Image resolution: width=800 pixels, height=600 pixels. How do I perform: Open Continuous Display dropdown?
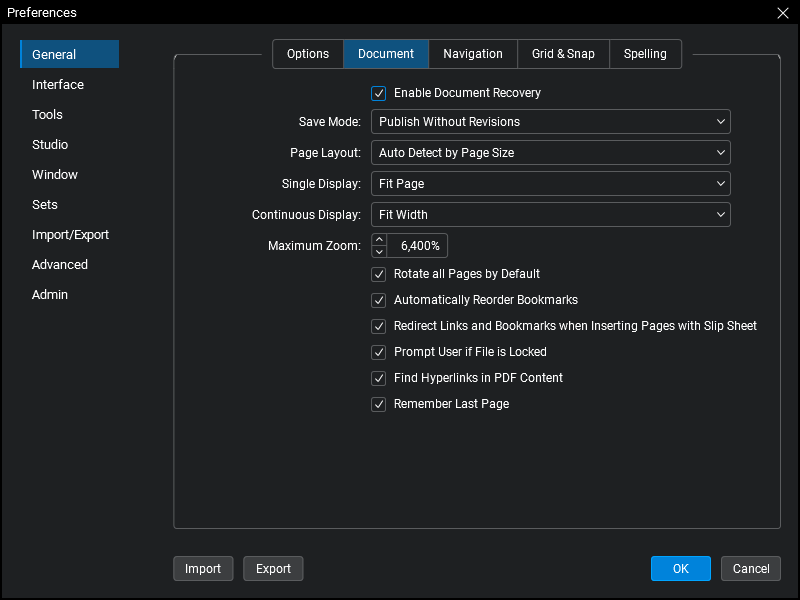[x=550, y=215]
